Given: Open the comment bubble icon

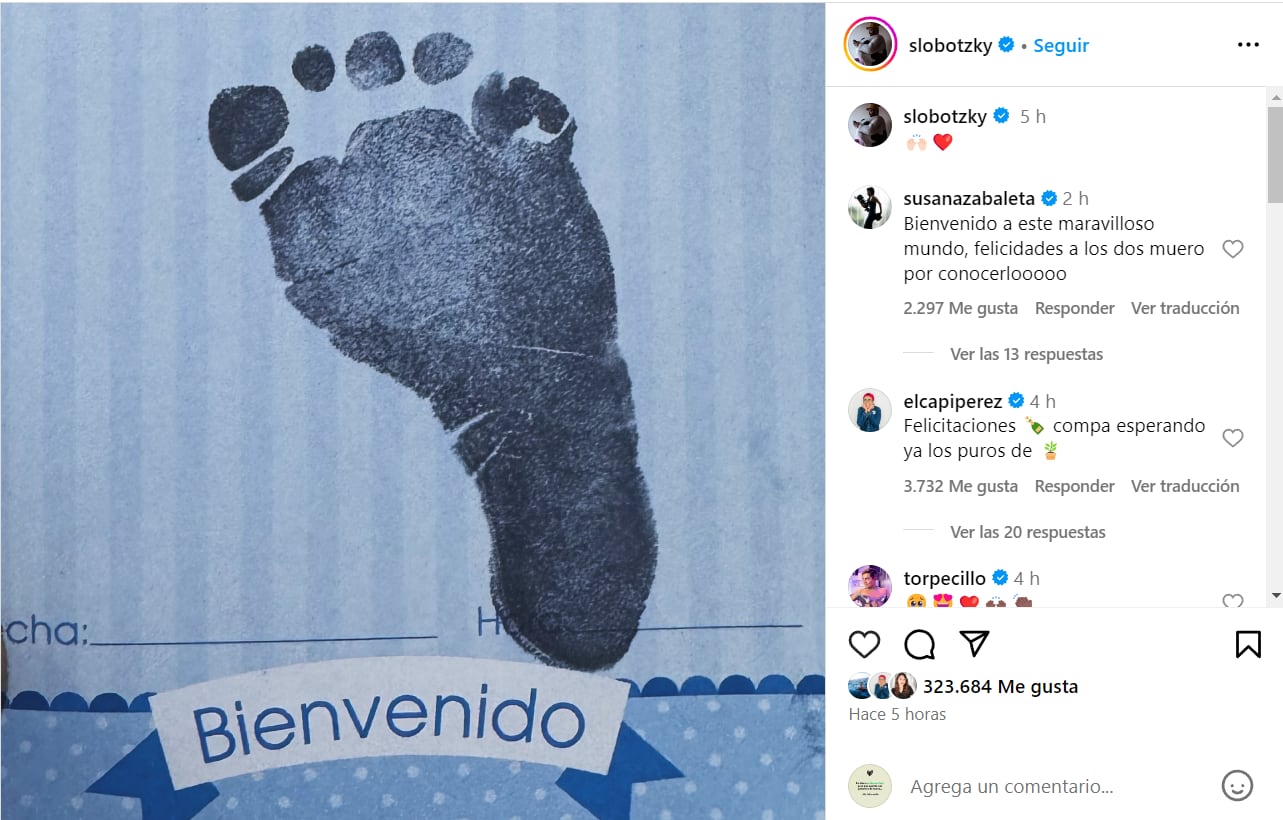Looking at the screenshot, I should [x=919, y=644].
